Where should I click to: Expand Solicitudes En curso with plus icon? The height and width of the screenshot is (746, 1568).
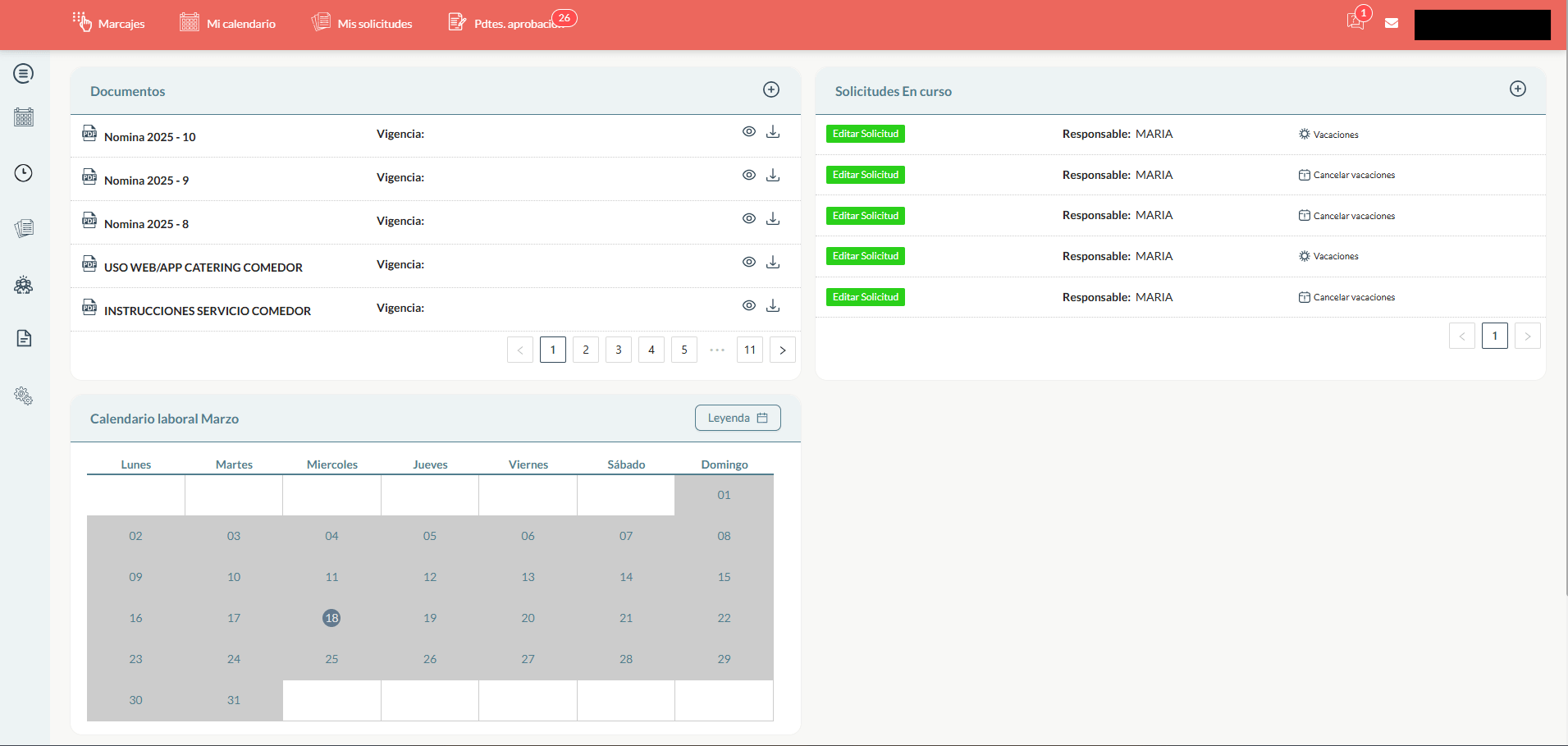[1518, 89]
